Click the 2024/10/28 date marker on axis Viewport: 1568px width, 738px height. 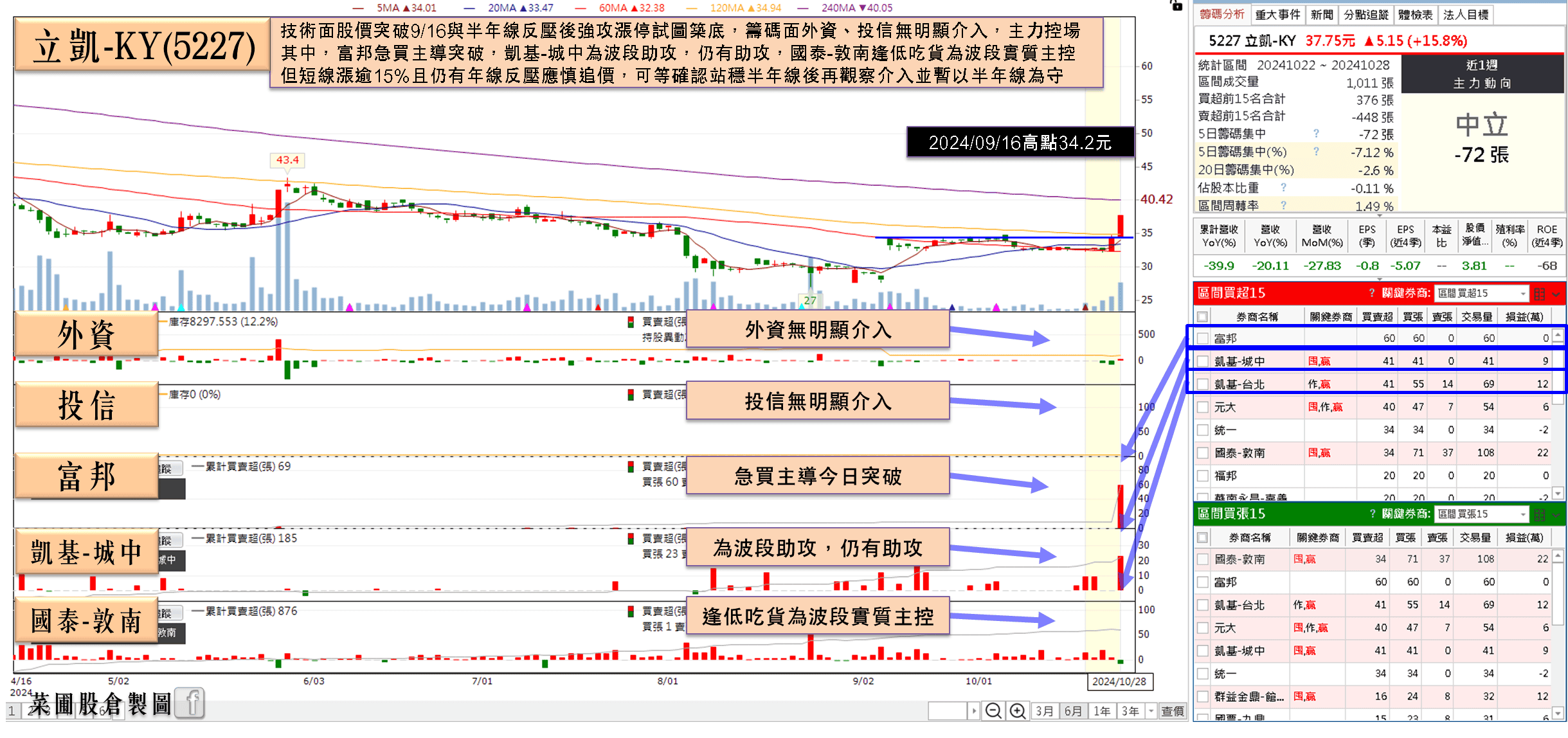[1119, 681]
